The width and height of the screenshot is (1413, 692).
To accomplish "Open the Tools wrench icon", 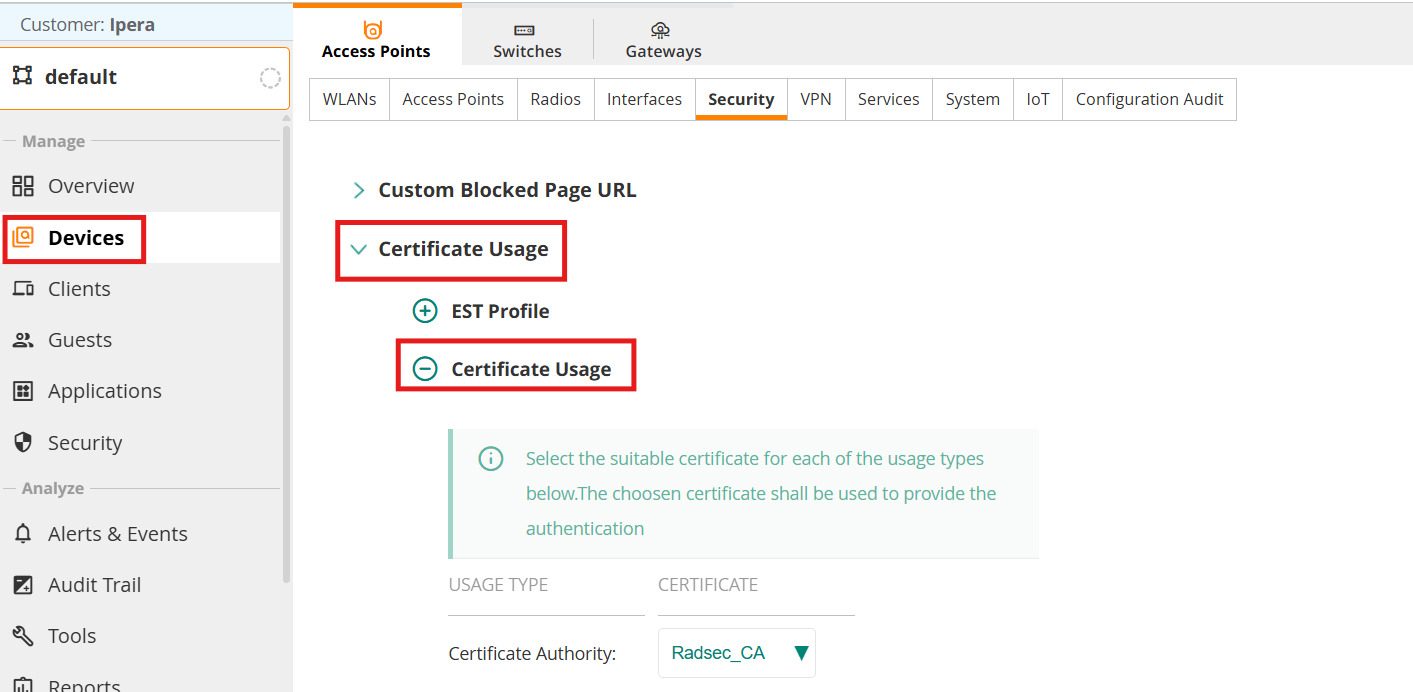I will (x=23, y=636).
